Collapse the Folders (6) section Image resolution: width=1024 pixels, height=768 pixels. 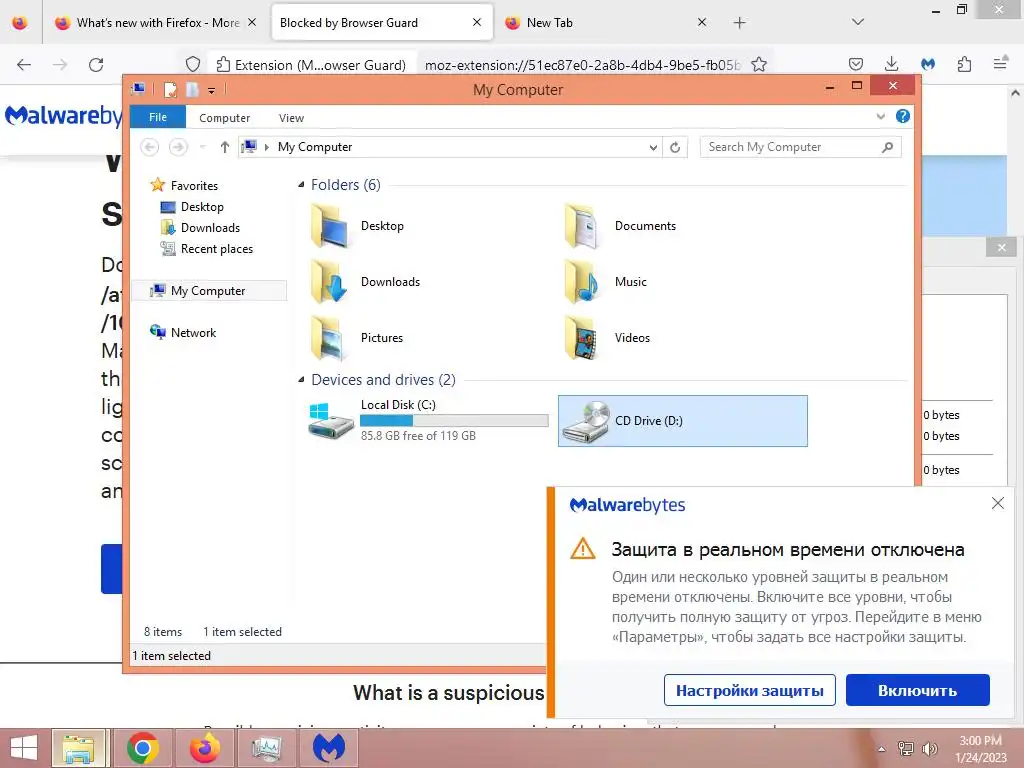coord(301,185)
